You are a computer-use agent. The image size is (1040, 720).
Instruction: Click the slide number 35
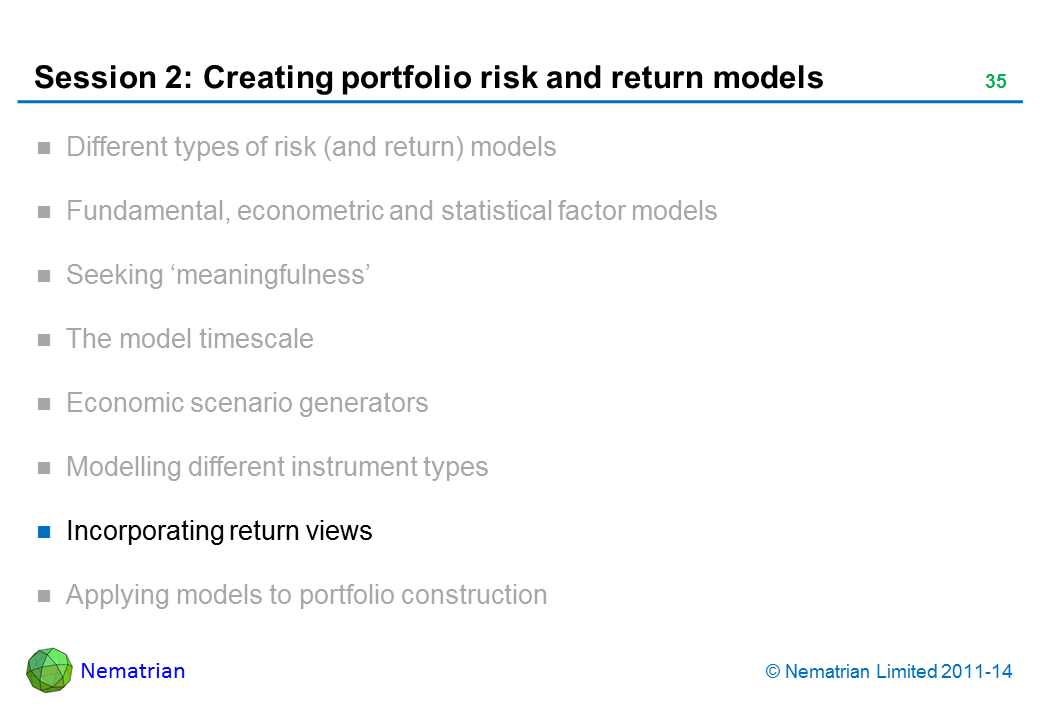[995, 82]
